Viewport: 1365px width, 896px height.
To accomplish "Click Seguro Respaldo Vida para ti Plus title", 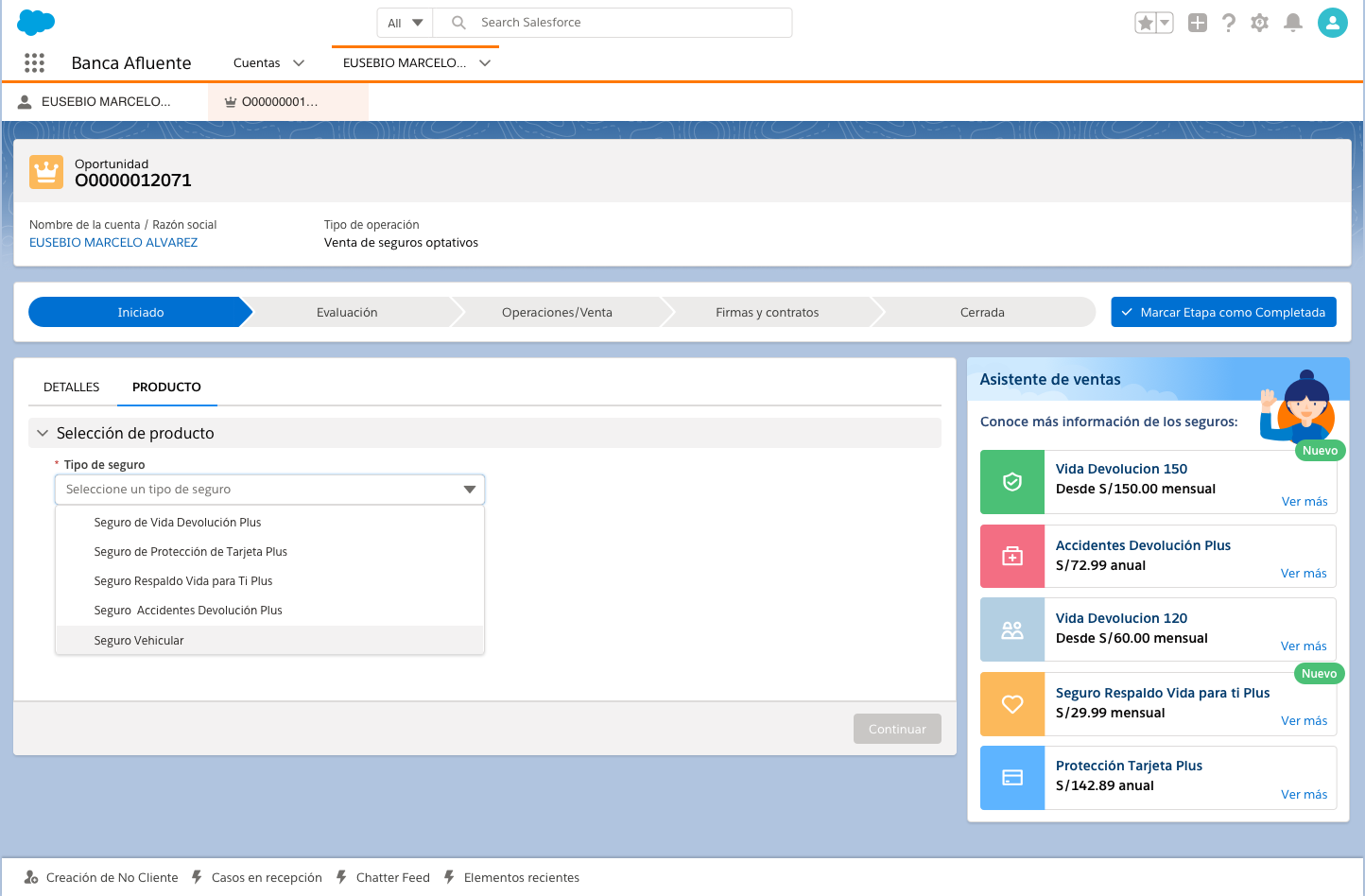I will click(1163, 693).
